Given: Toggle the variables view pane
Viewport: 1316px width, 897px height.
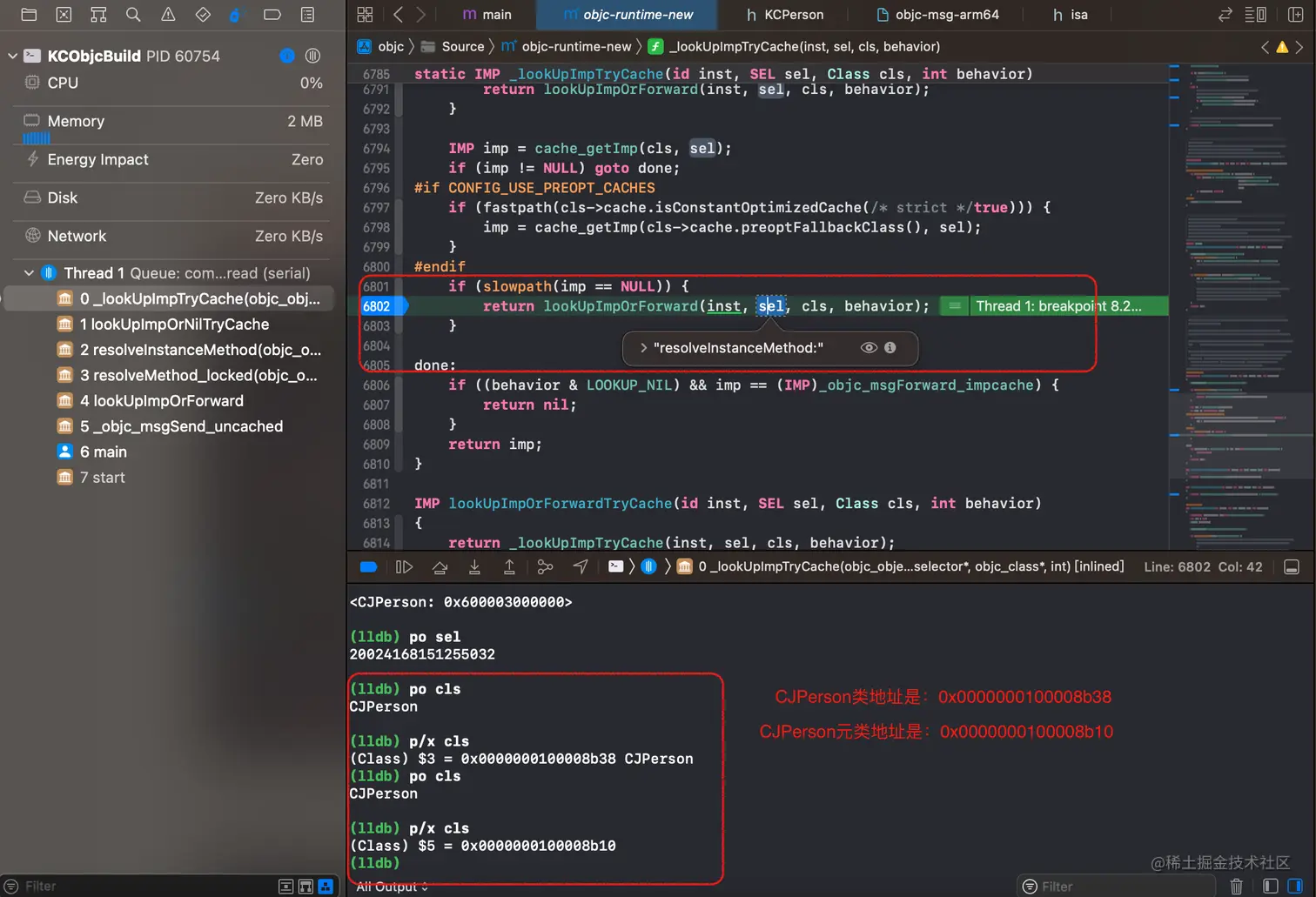Looking at the screenshot, I should coord(1270,886).
